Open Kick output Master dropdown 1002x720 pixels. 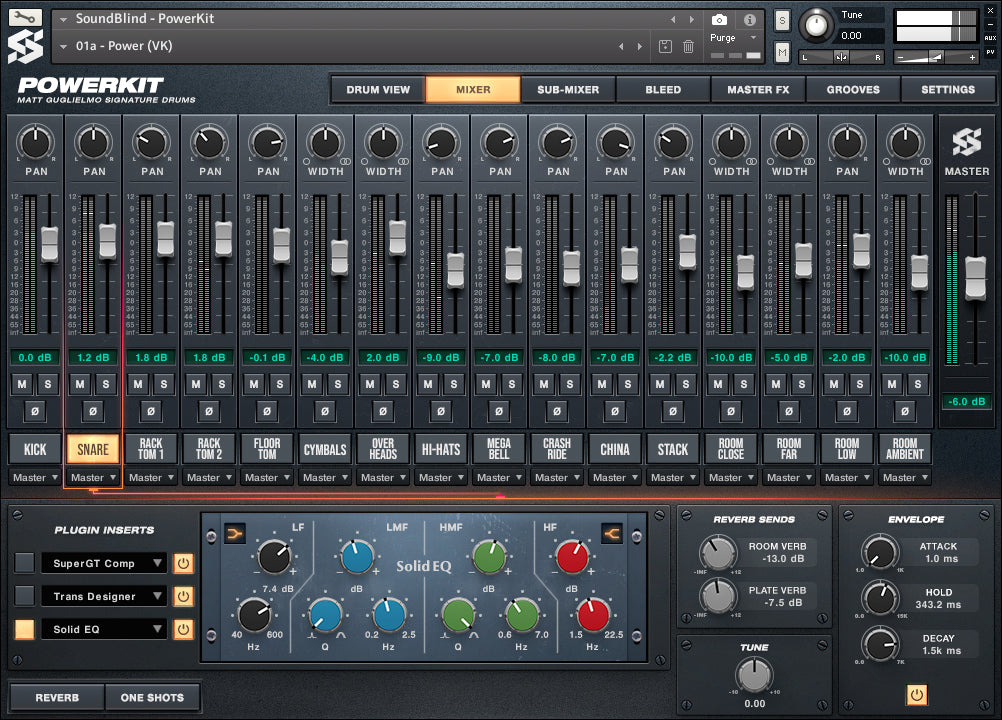click(x=35, y=477)
